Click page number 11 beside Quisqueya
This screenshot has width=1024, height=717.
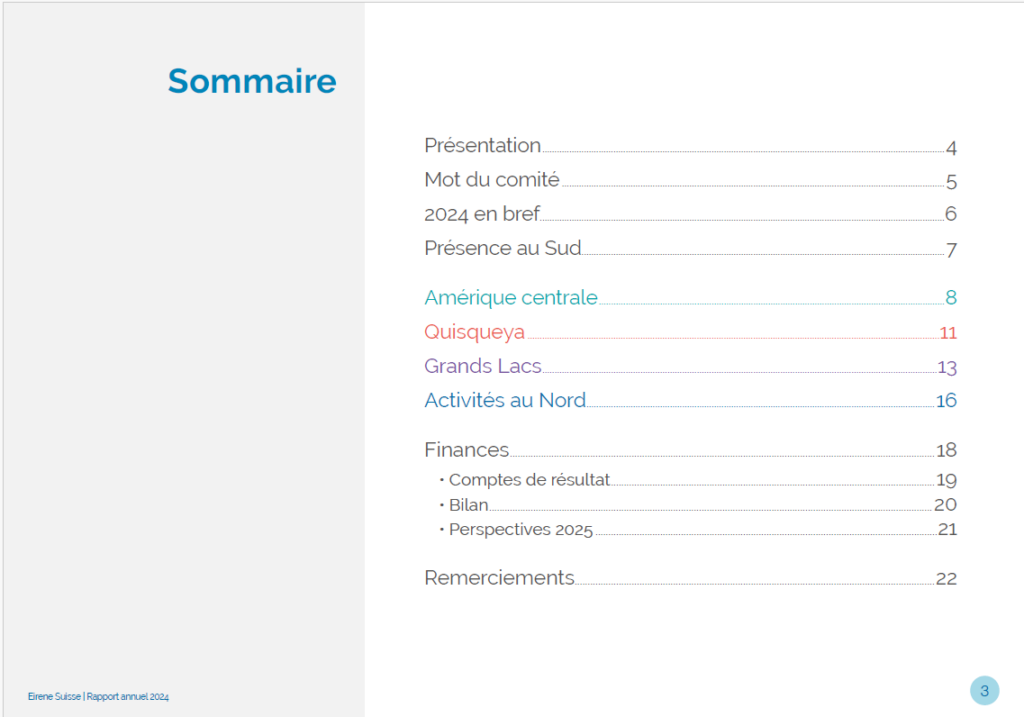click(x=948, y=333)
